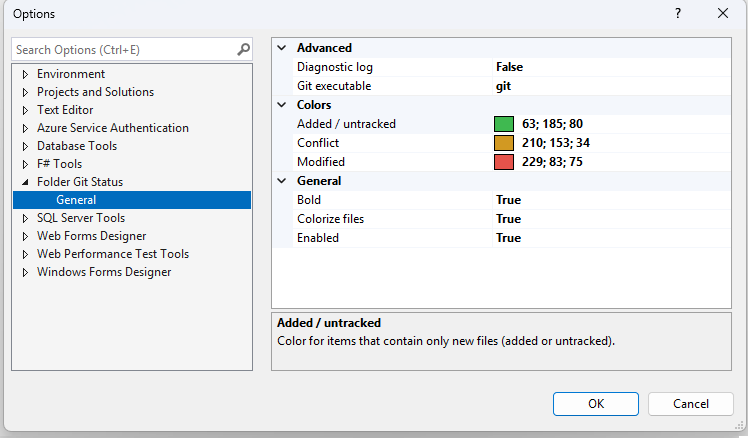
Task: Expand the Environment tree node
Action: click(x=25, y=74)
